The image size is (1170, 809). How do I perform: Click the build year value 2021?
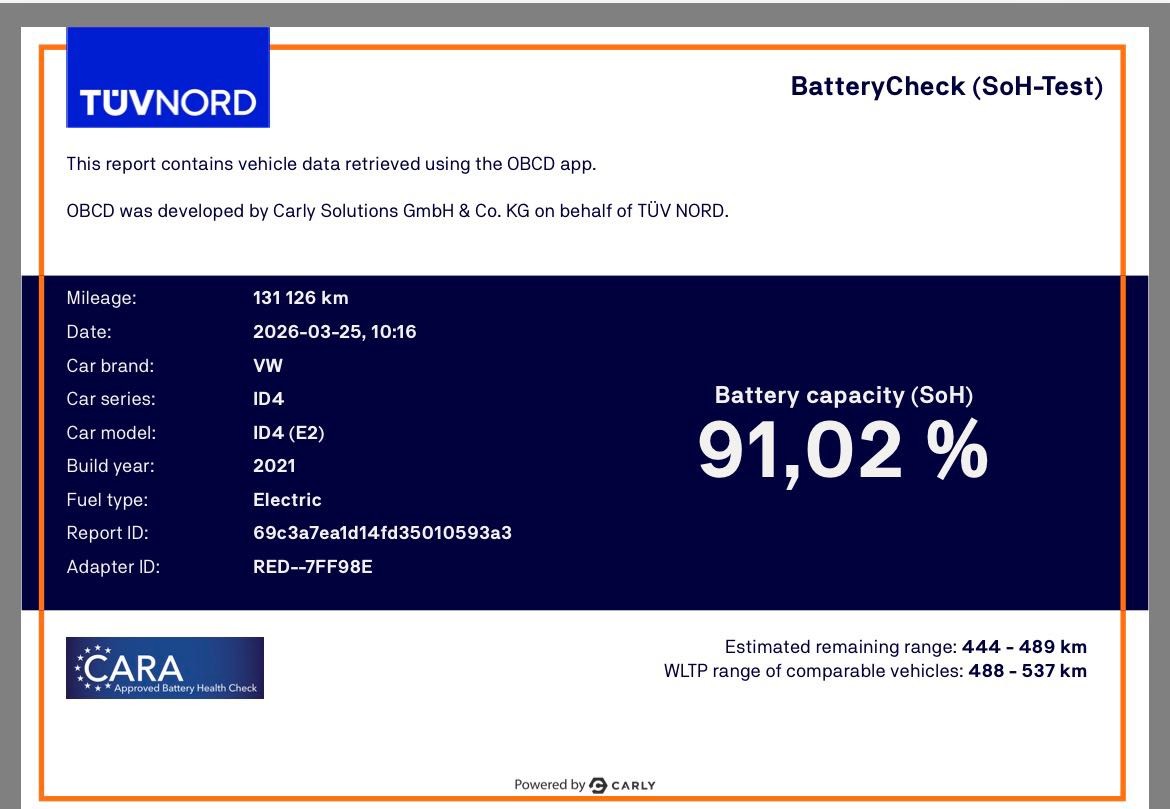point(274,466)
